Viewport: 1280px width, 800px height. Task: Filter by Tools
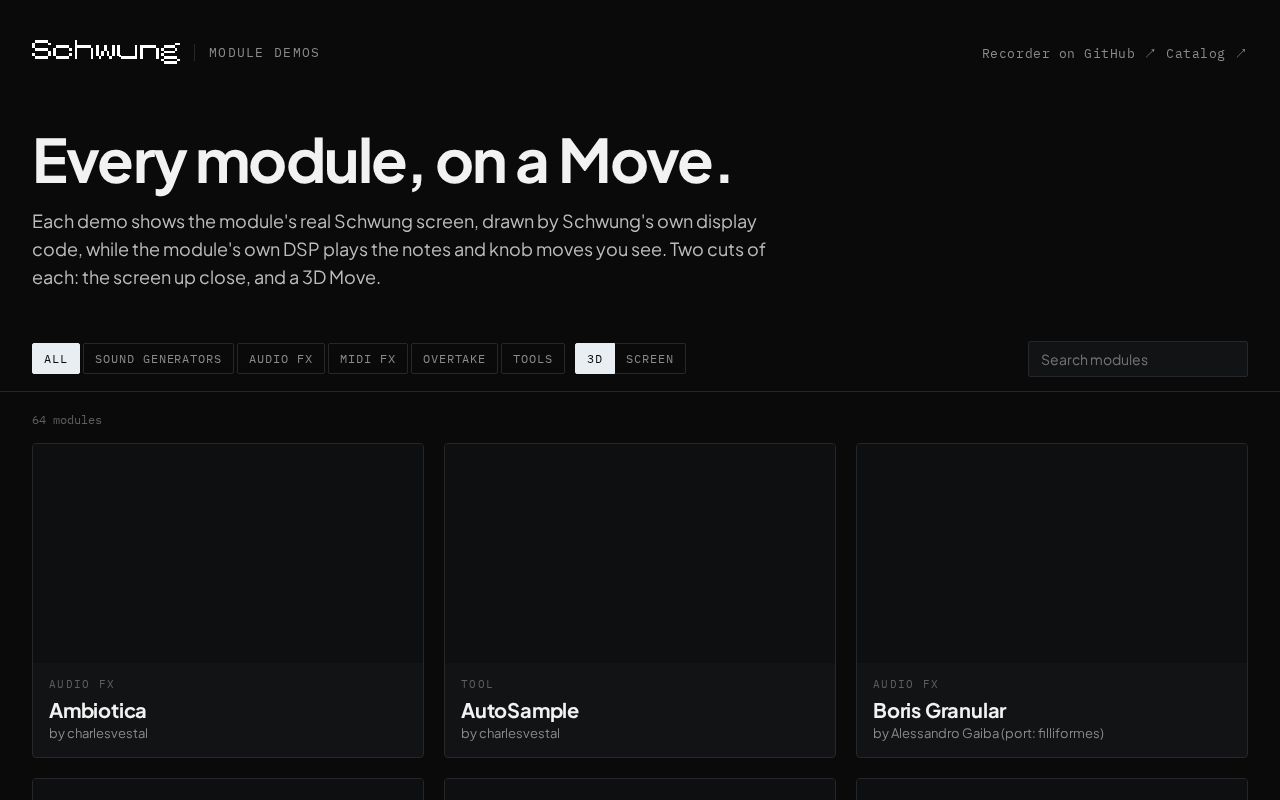[x=533, y=359]
